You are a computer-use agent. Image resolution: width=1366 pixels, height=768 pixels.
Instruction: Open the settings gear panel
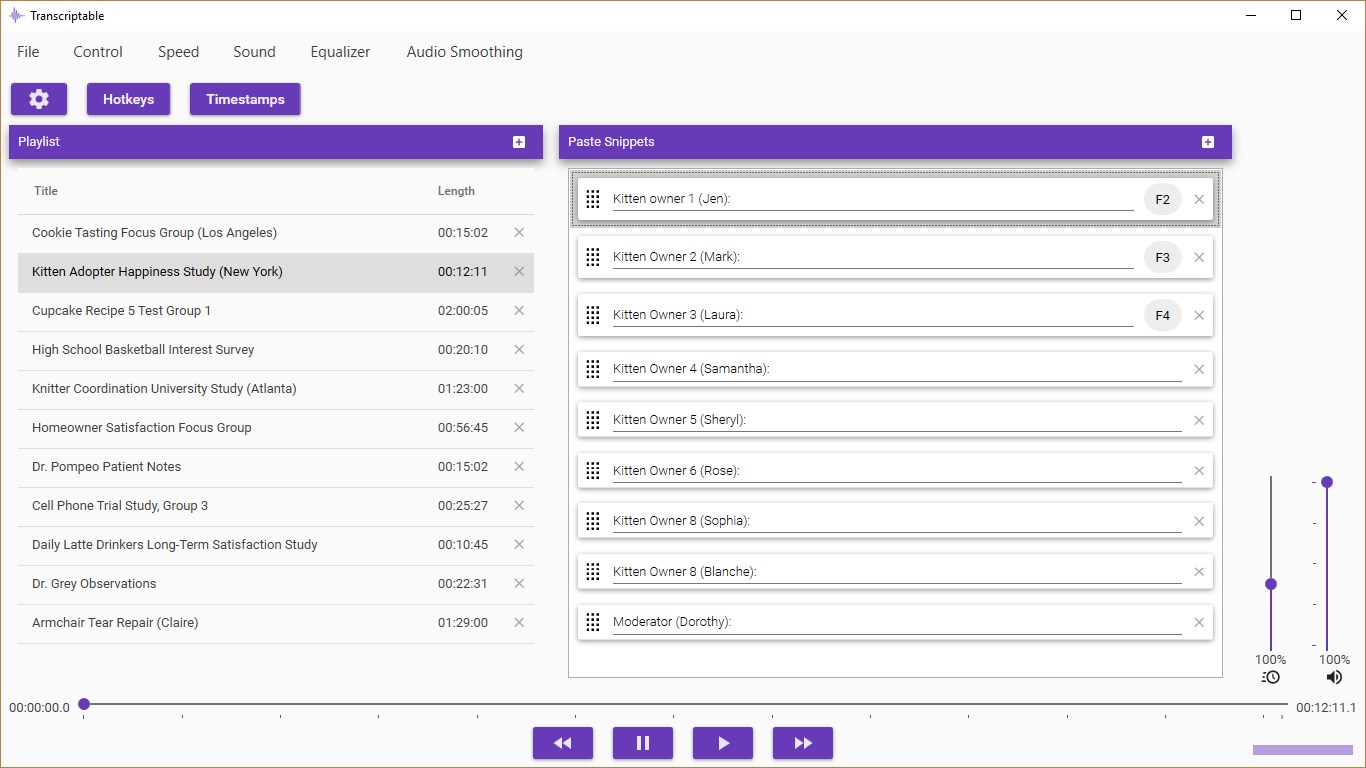[x=38, y=99]
